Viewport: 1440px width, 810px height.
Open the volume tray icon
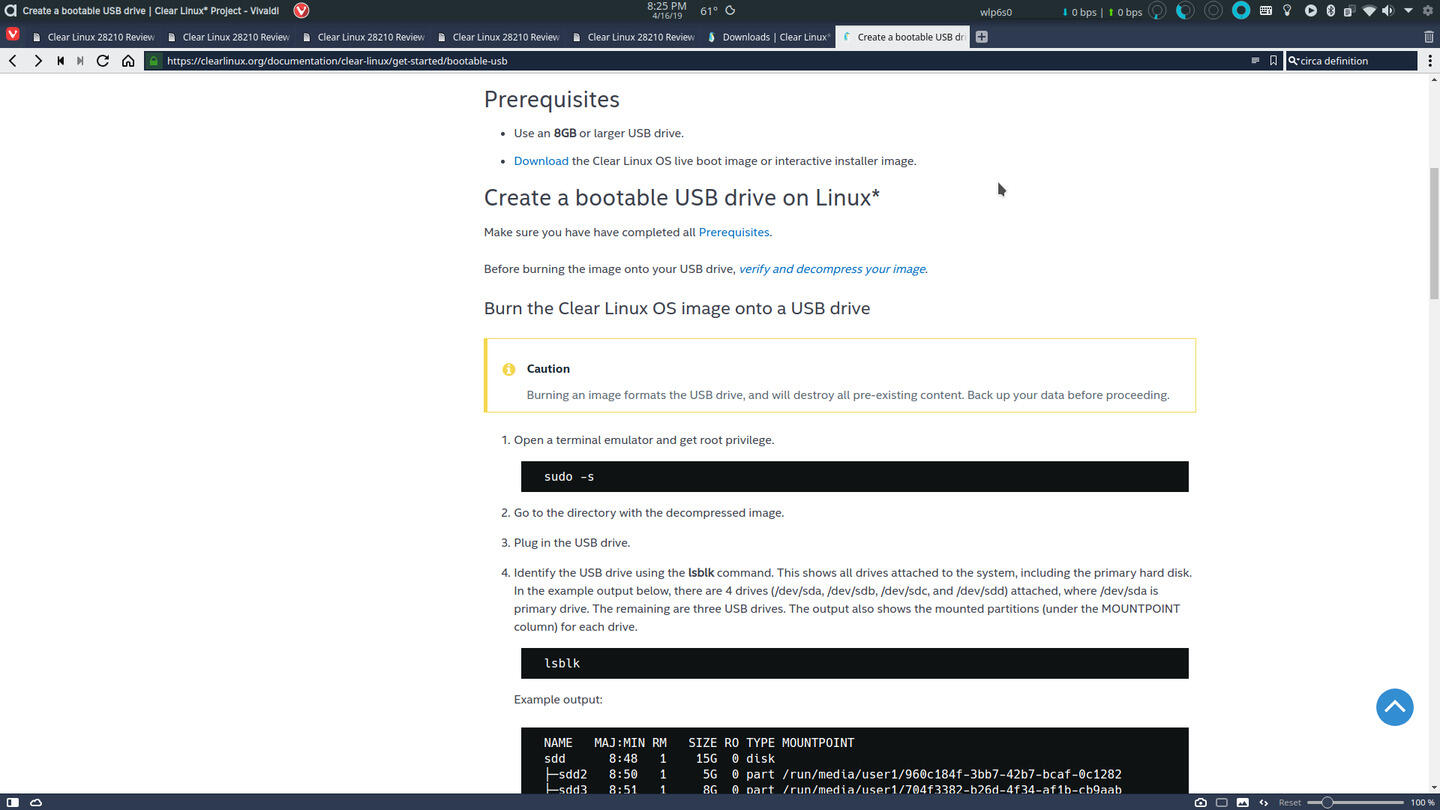click(x=1388, y=11)
